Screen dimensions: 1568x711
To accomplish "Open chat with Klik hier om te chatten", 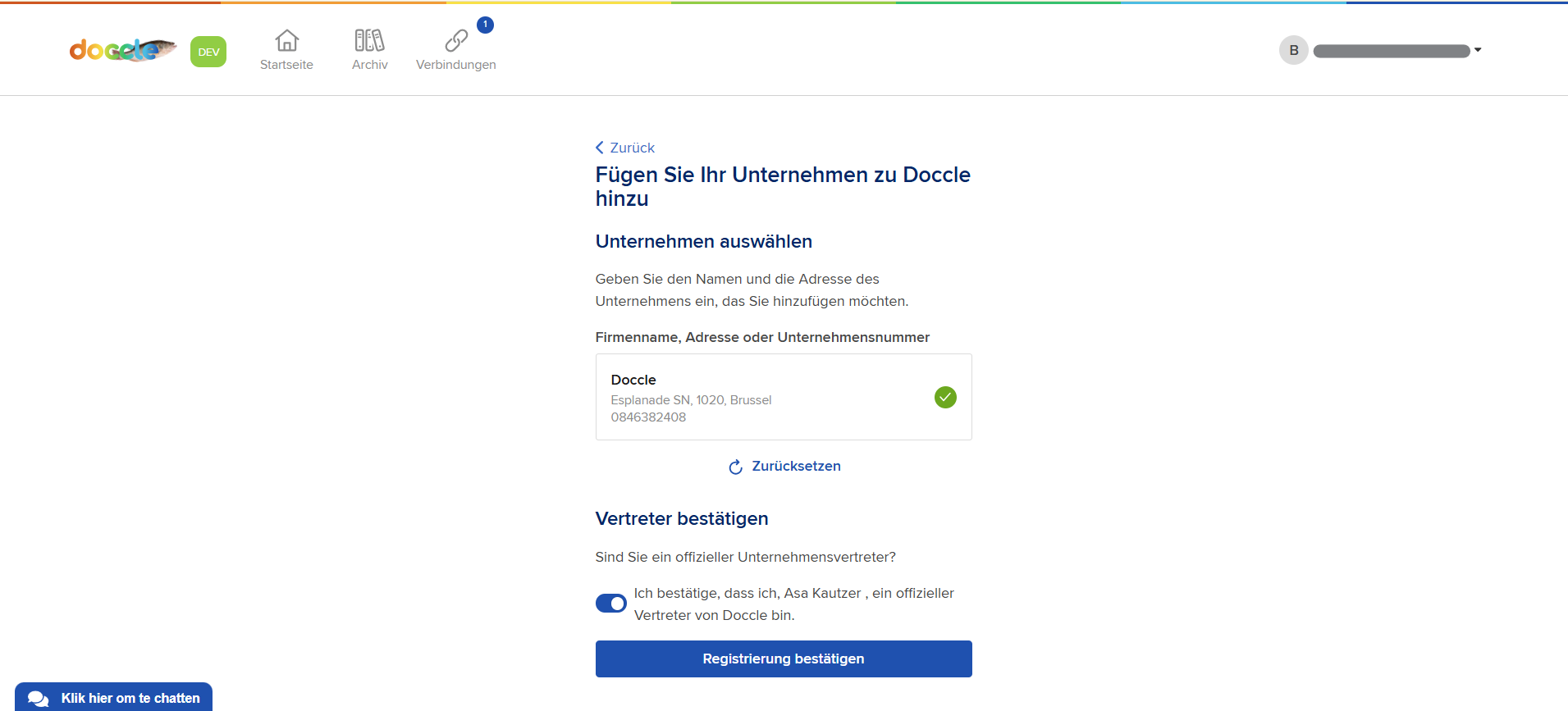I will (x=113, y=697).
